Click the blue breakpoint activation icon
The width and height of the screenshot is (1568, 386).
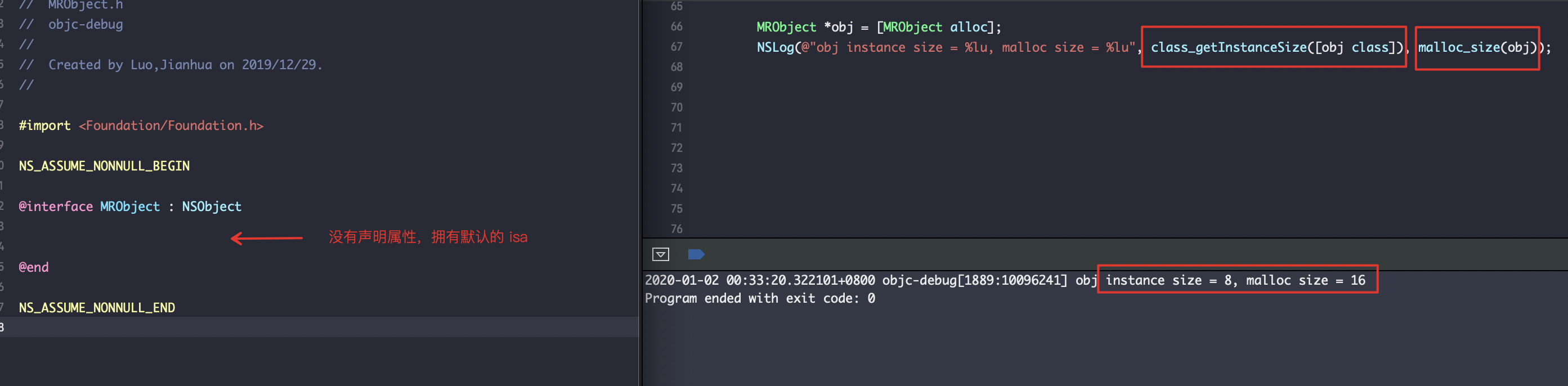[x=696, y=254]
